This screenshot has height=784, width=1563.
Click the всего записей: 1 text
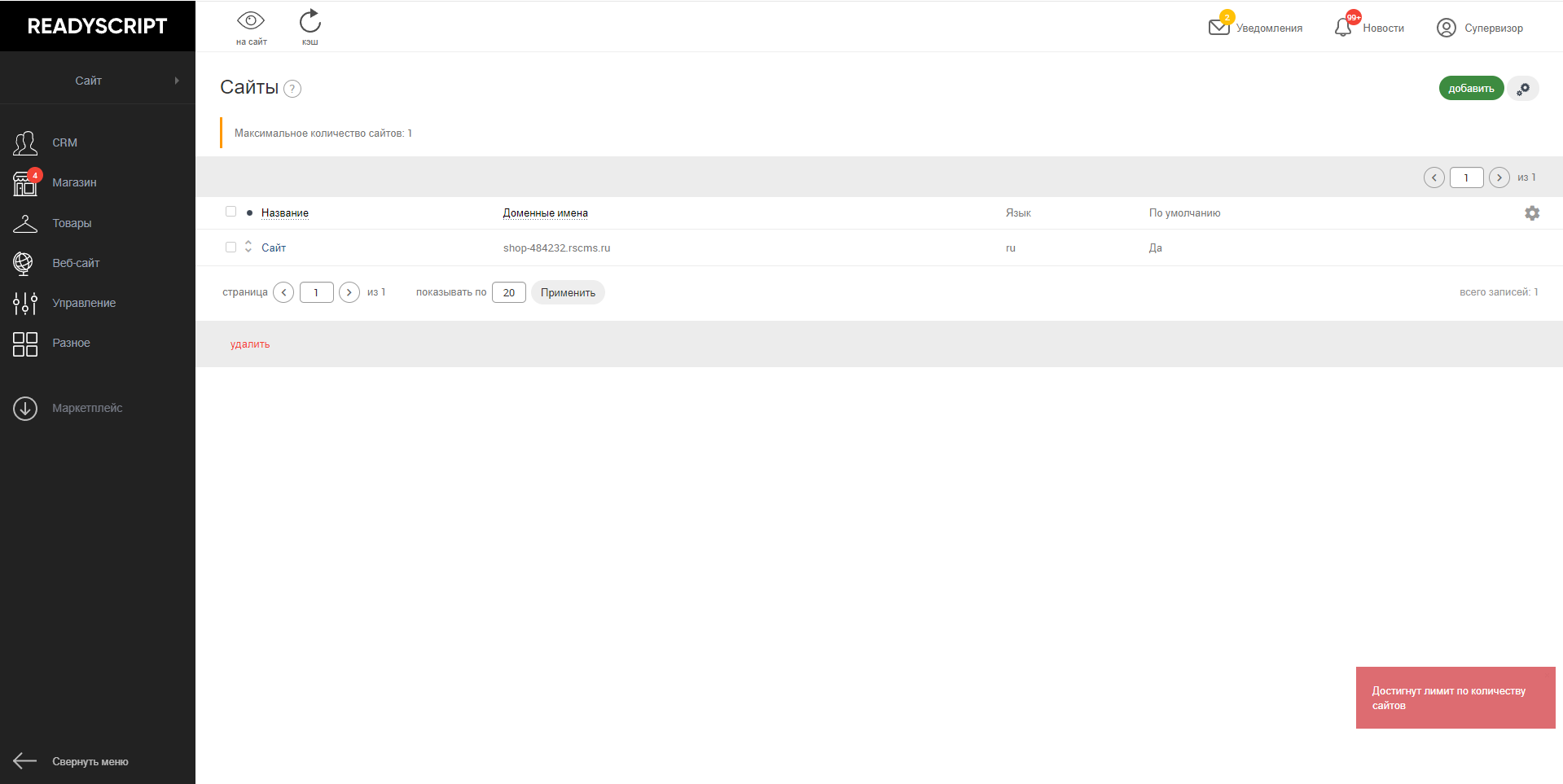pos(1499,291)
